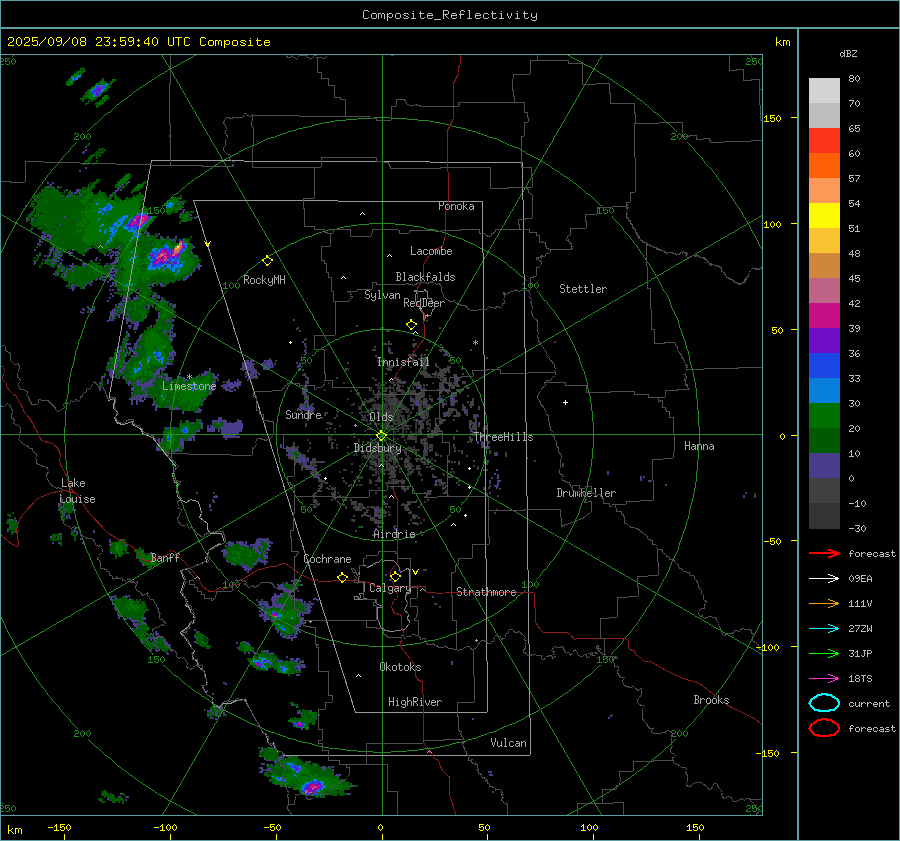Image resolution: width=900 pixels, height=841 pixels.
Task: Click the Drumheller label
Action: tap(586, 493)
